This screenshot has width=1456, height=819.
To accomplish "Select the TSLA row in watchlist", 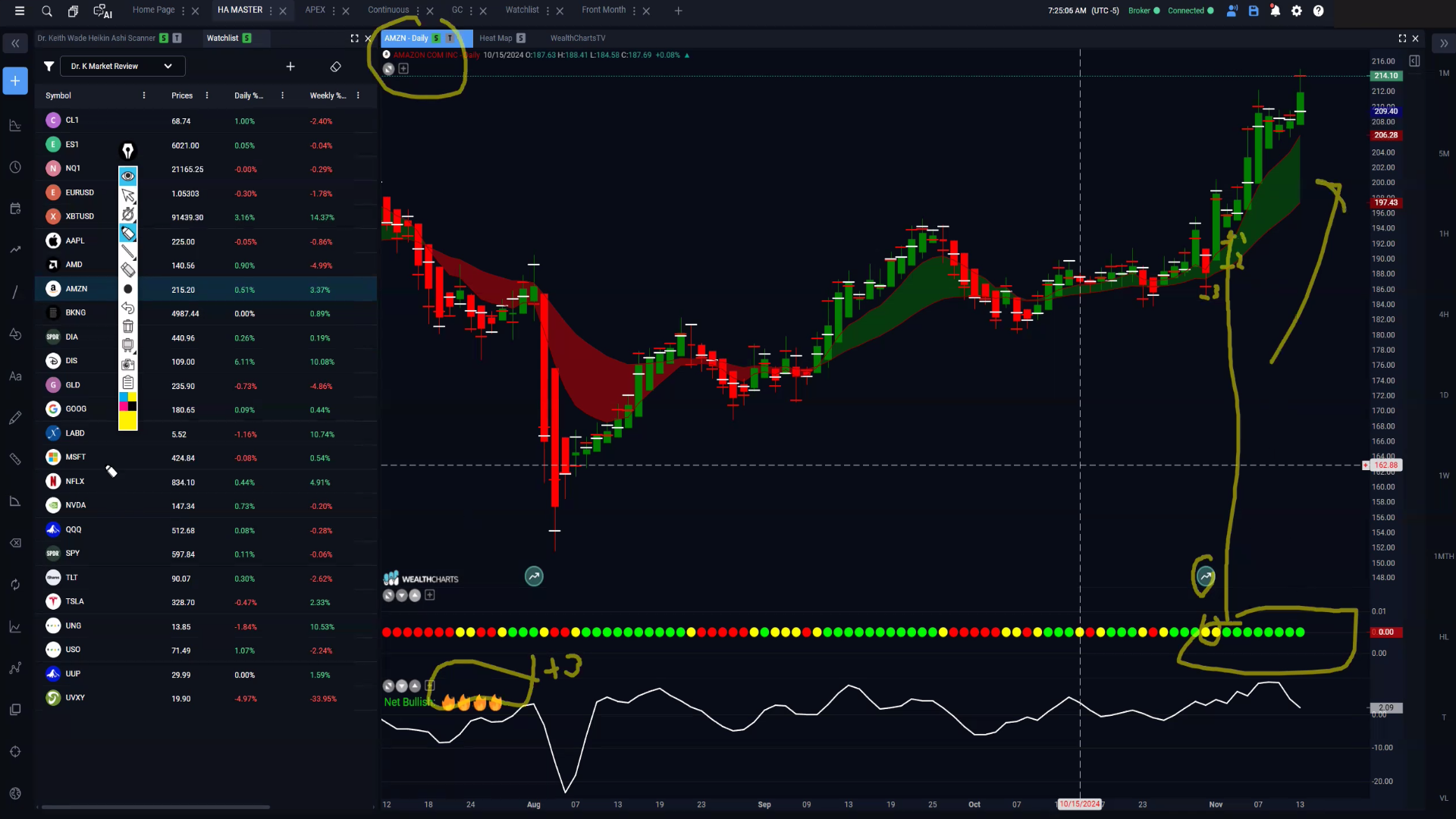I will click(206, 602).
